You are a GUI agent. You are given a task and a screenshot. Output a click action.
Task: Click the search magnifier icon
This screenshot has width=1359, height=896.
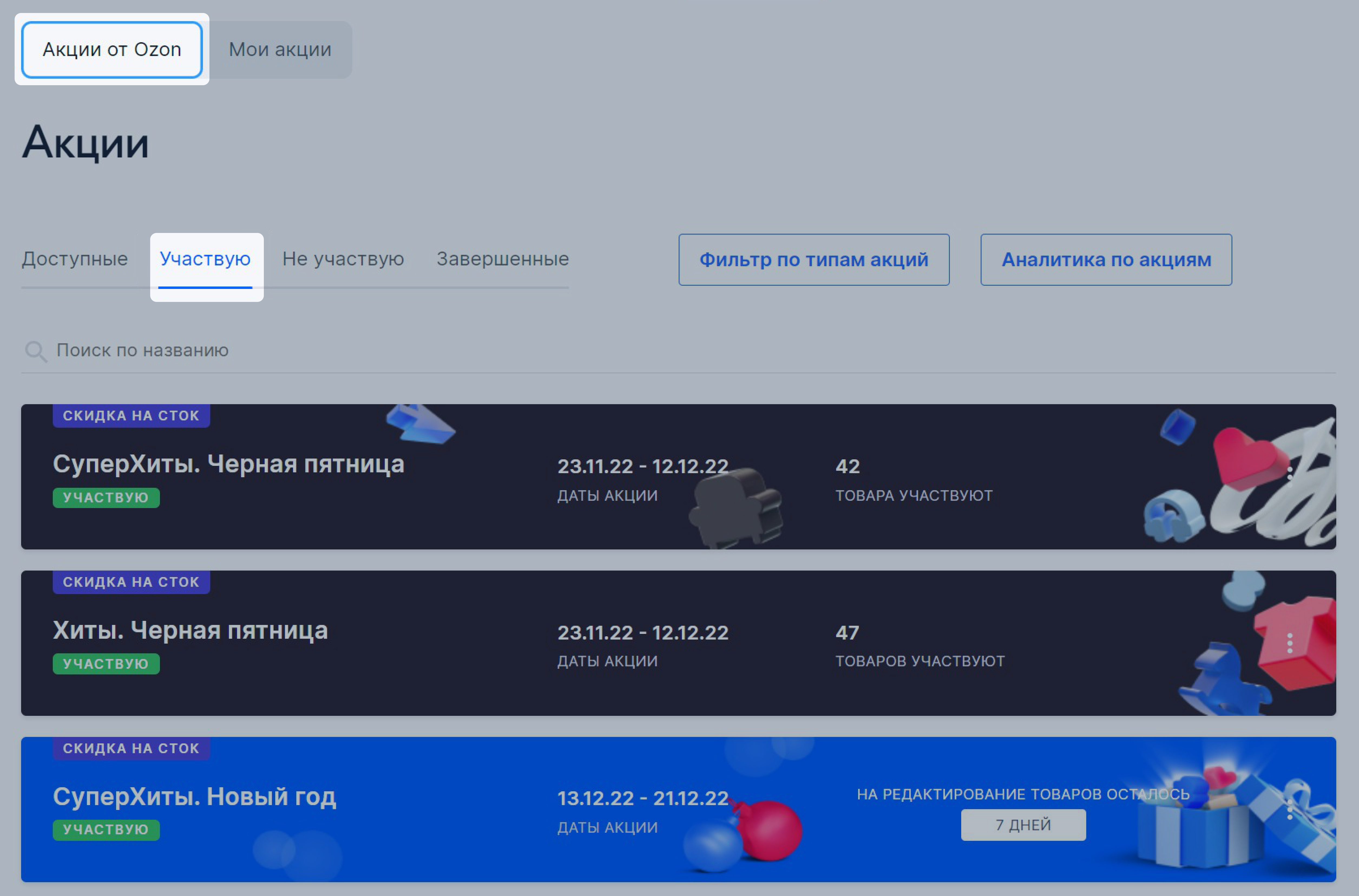pyautogui.click(x=35, y=351)
